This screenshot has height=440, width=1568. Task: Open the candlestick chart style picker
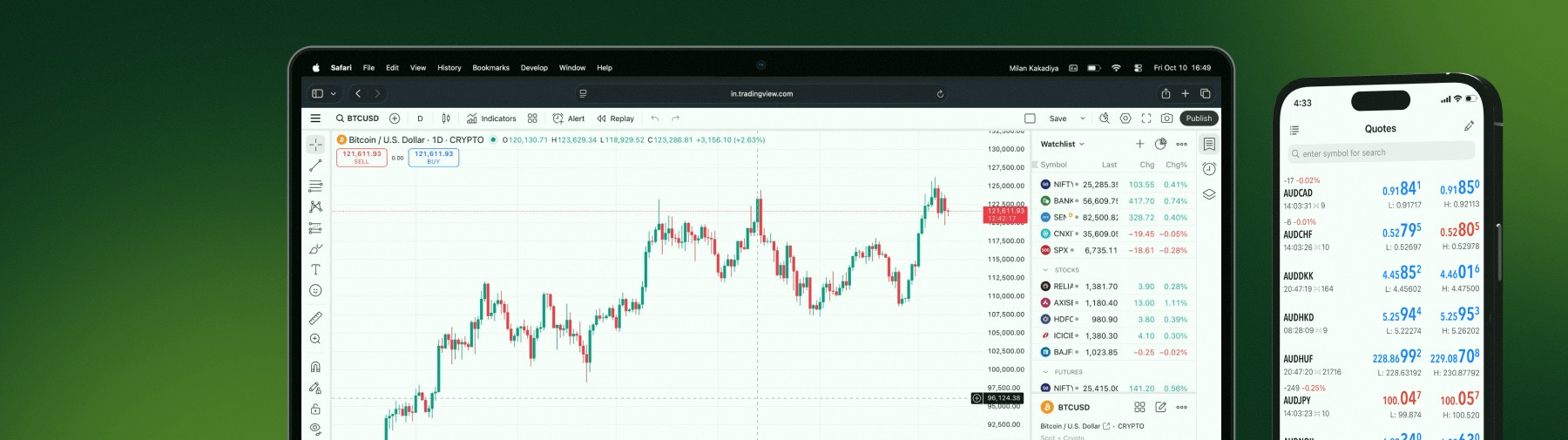[446, 118]
